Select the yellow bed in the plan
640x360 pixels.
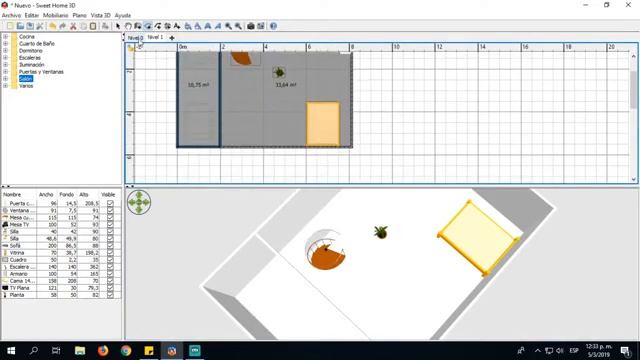pyautogui.click(x=323, y=124)
